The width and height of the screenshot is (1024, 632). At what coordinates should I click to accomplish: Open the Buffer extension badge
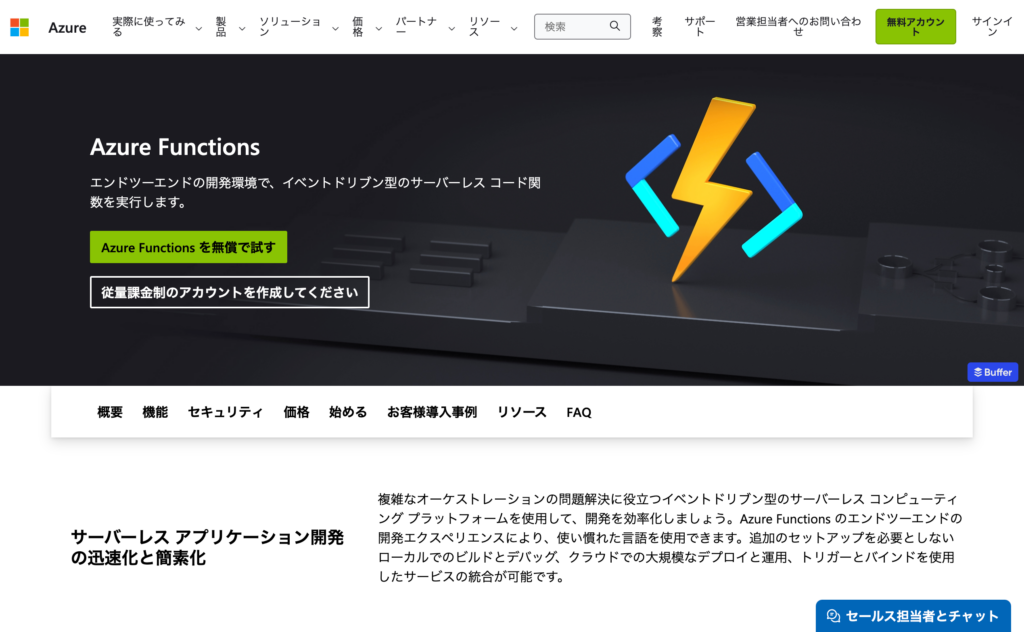point(992,372)
